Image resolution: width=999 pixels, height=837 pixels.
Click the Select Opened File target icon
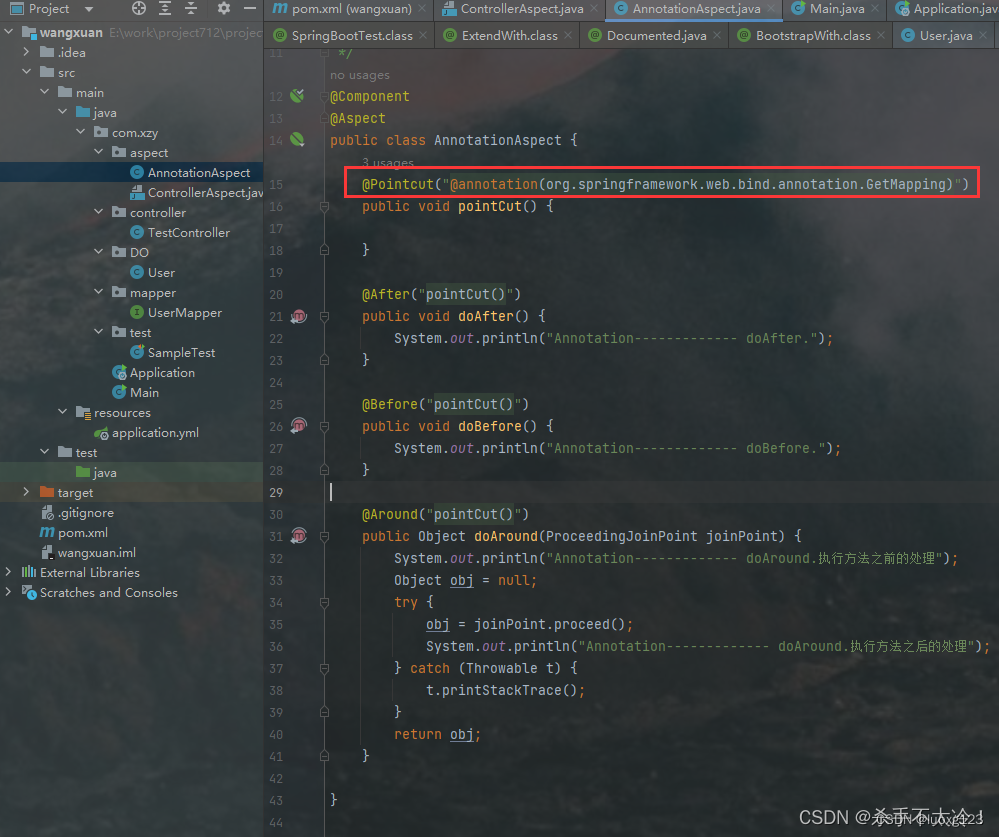pos(139,8)
